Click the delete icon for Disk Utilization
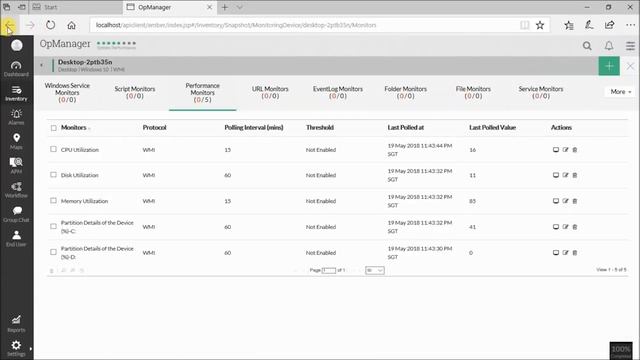 (x=575, y=175)
